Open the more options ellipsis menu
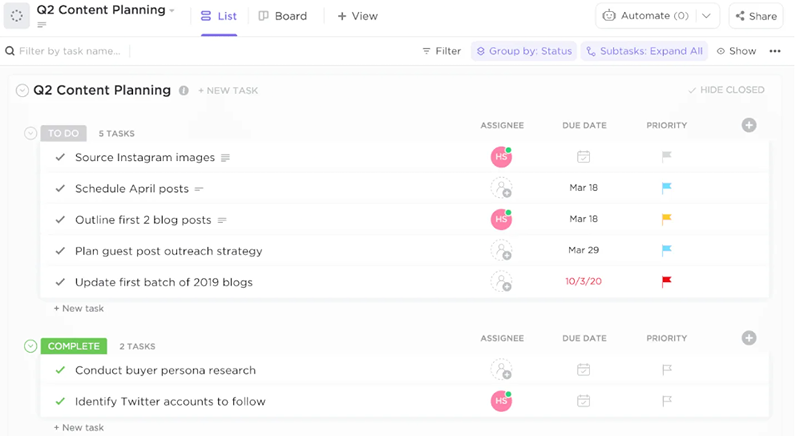Viewport: 800px width, 436px height. pyautogui.click(x=775, y=51)
